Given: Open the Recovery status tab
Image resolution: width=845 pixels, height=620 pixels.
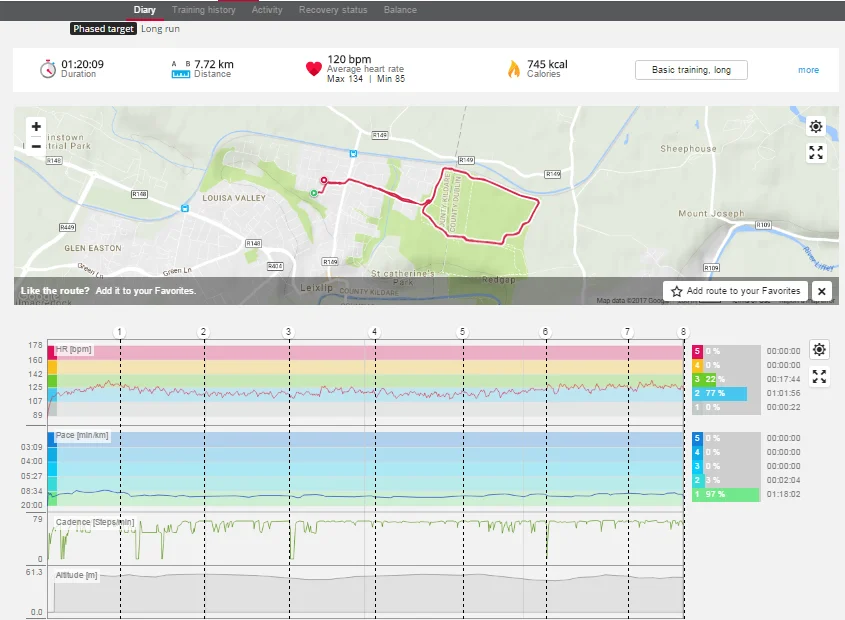Looking at the screenshot, I should 334,10.
